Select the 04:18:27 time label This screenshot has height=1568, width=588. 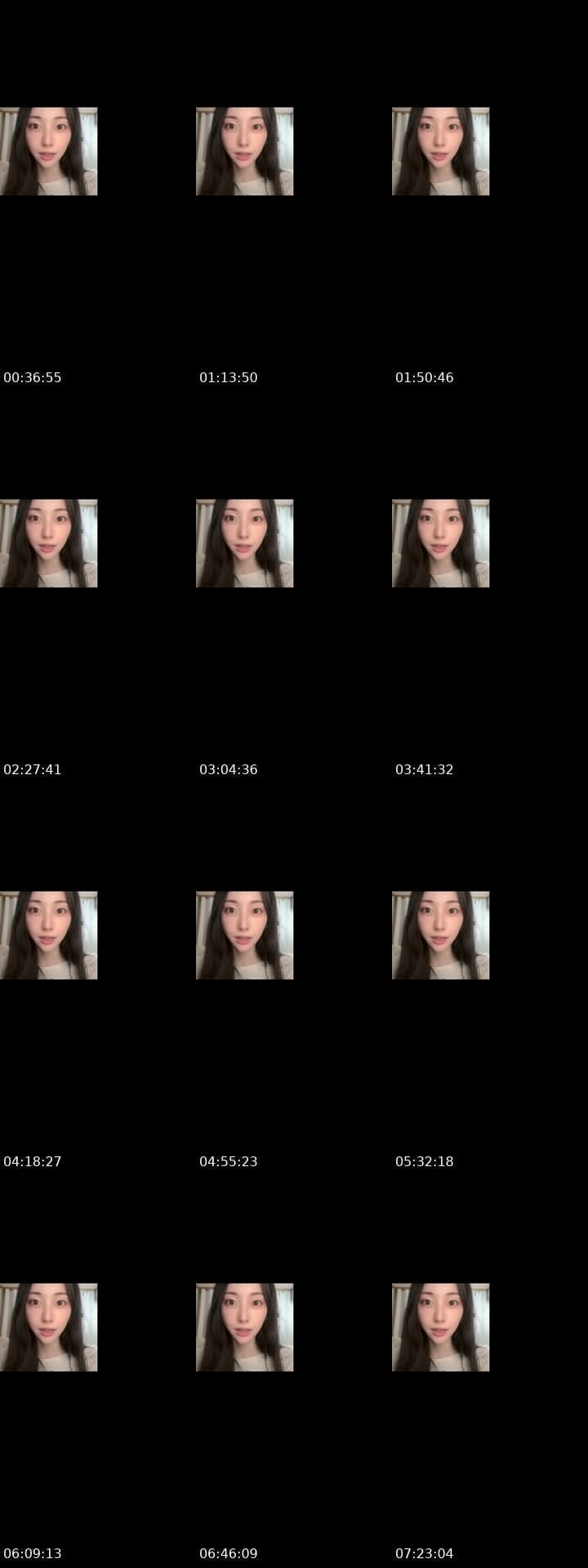click(x=33, y=1161)
